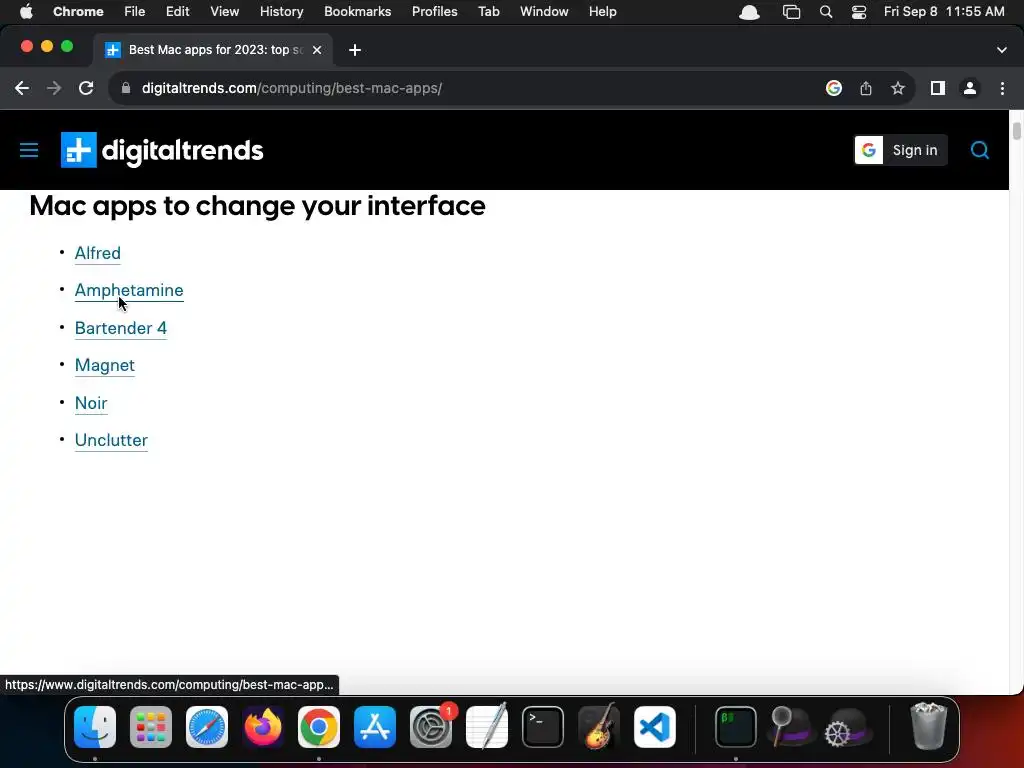Open App Store from the Dock

pos(375,727)
